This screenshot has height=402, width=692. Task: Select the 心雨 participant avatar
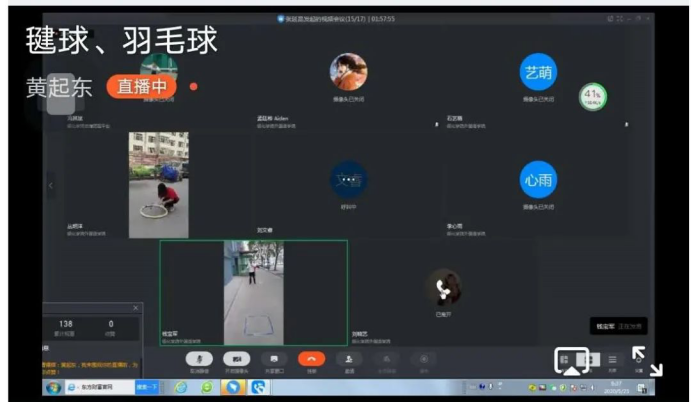tap(538, 180)
